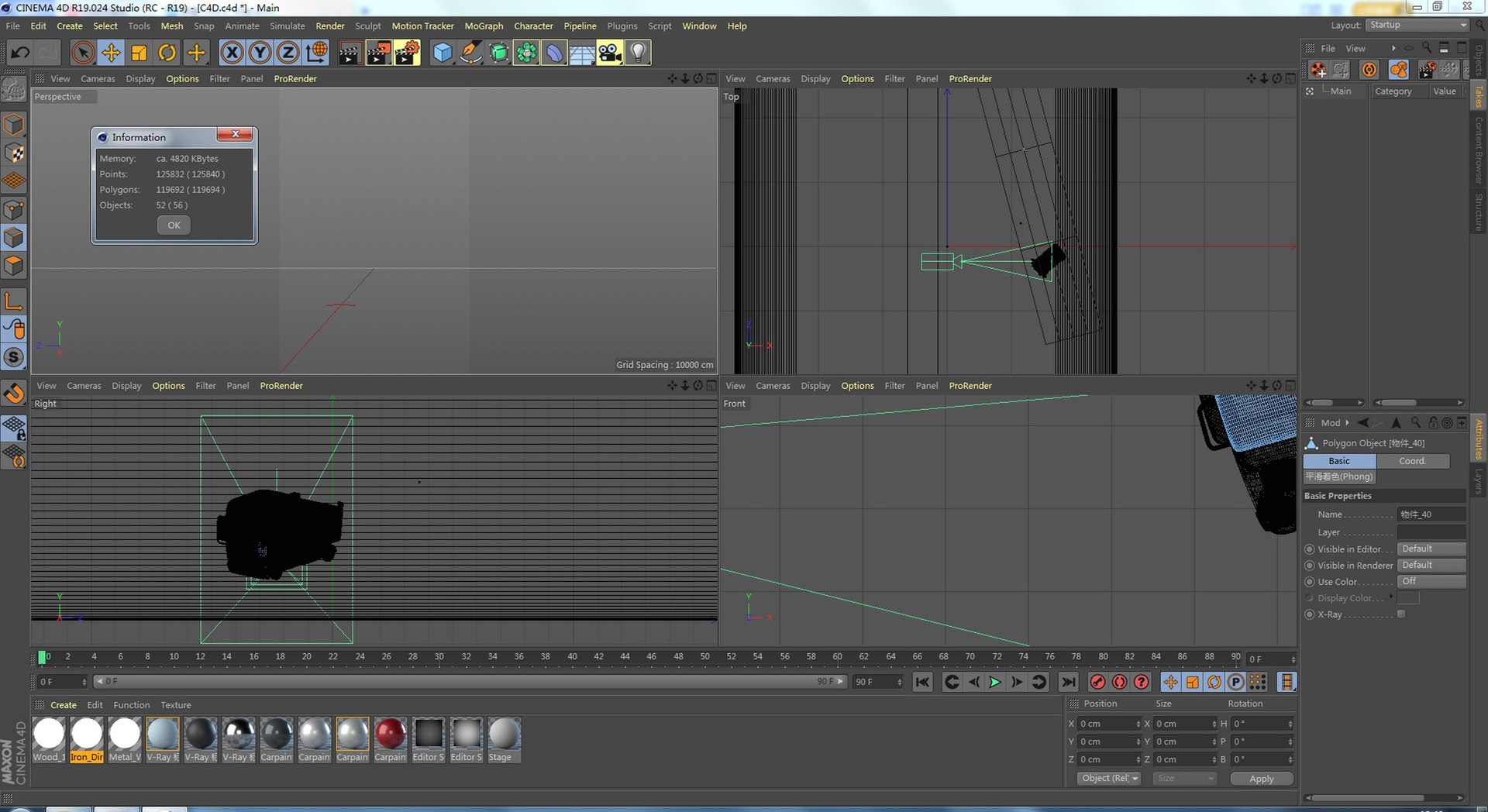Click the Display Color swatch

[x=1407, y=597]
